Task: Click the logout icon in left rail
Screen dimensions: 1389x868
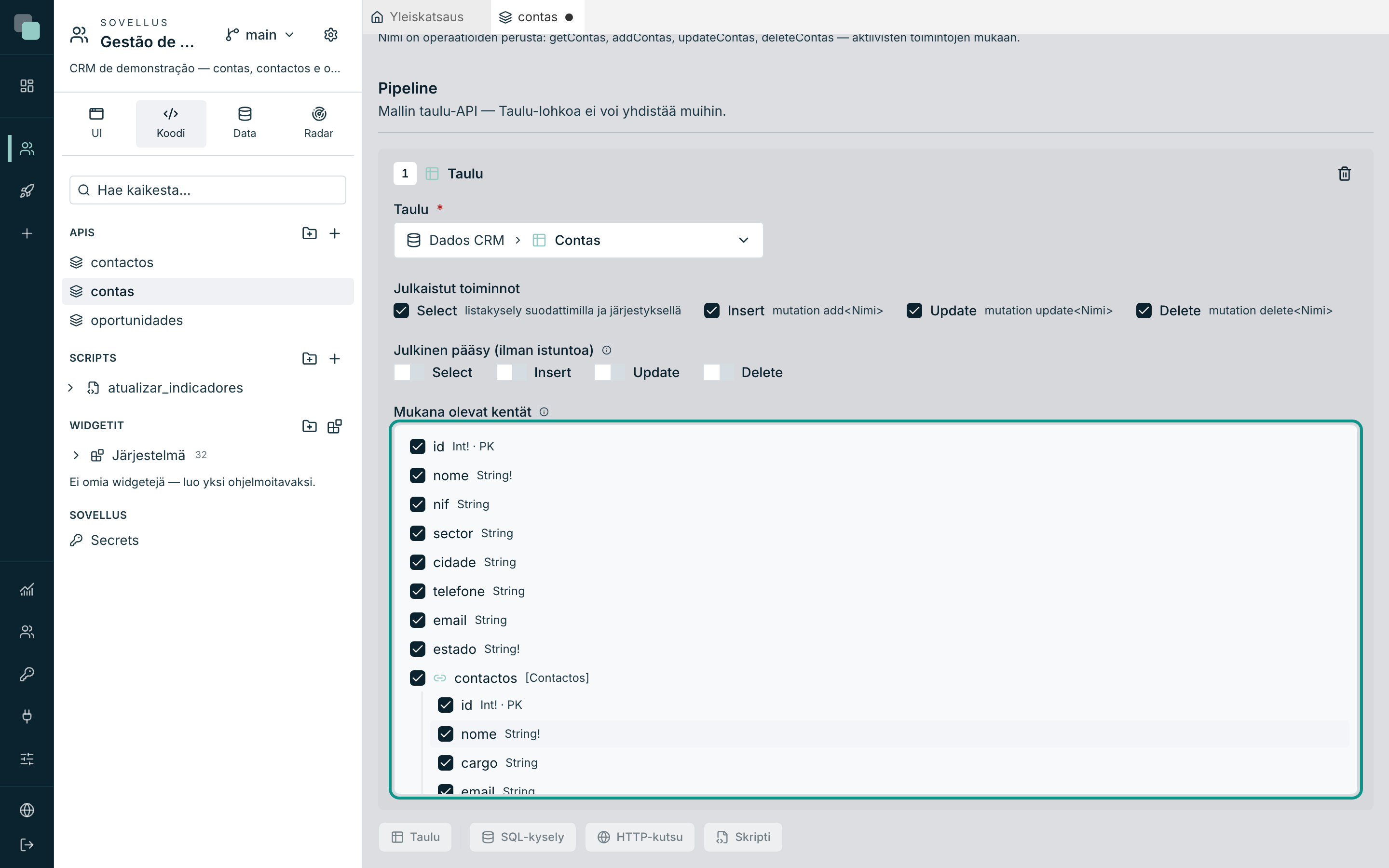Action: coord(27,844)
